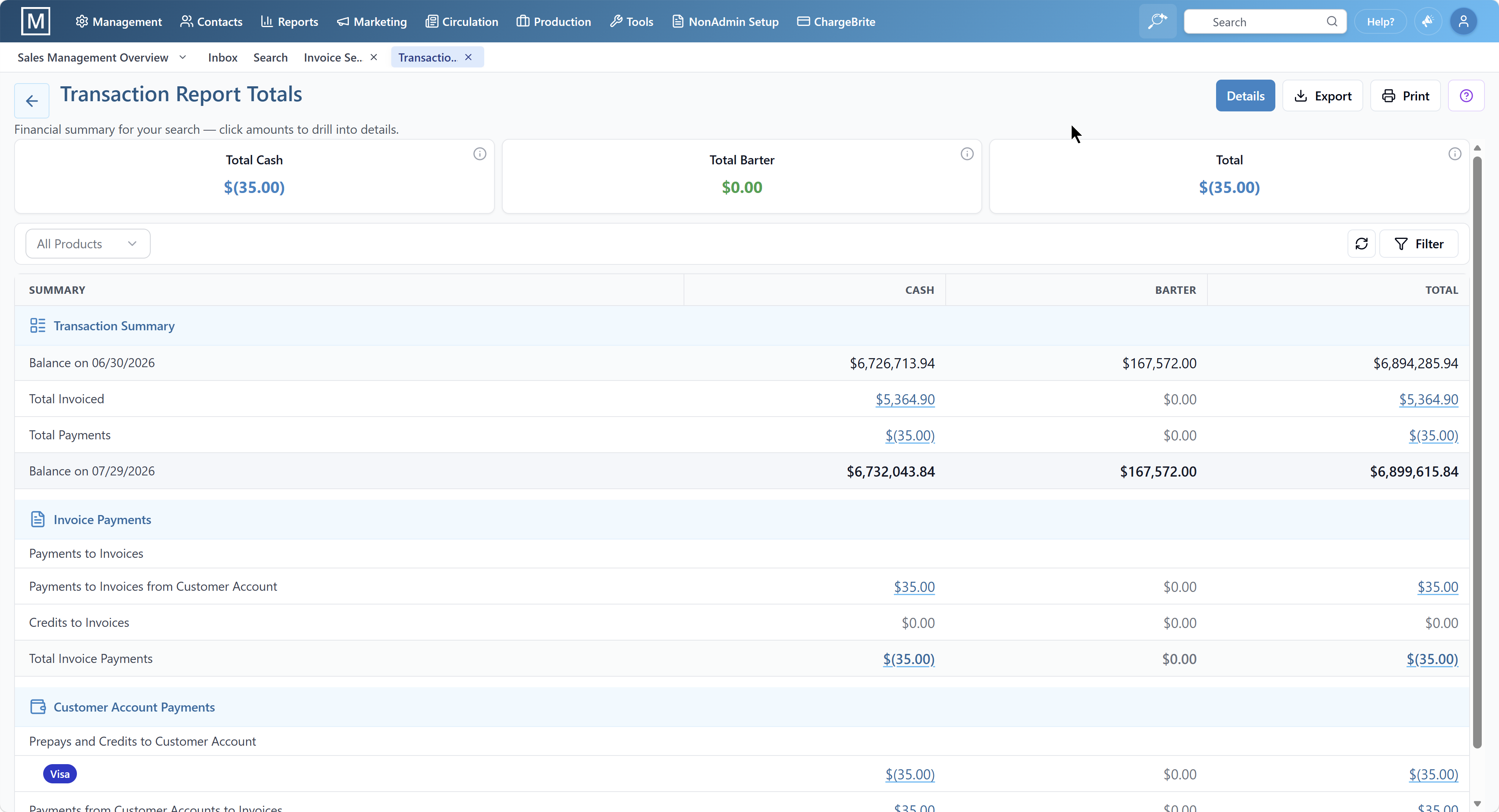Screen dimensions: 1499x812
Task: Click the advanced search icon beside search box
Action: click(1158, 22)
